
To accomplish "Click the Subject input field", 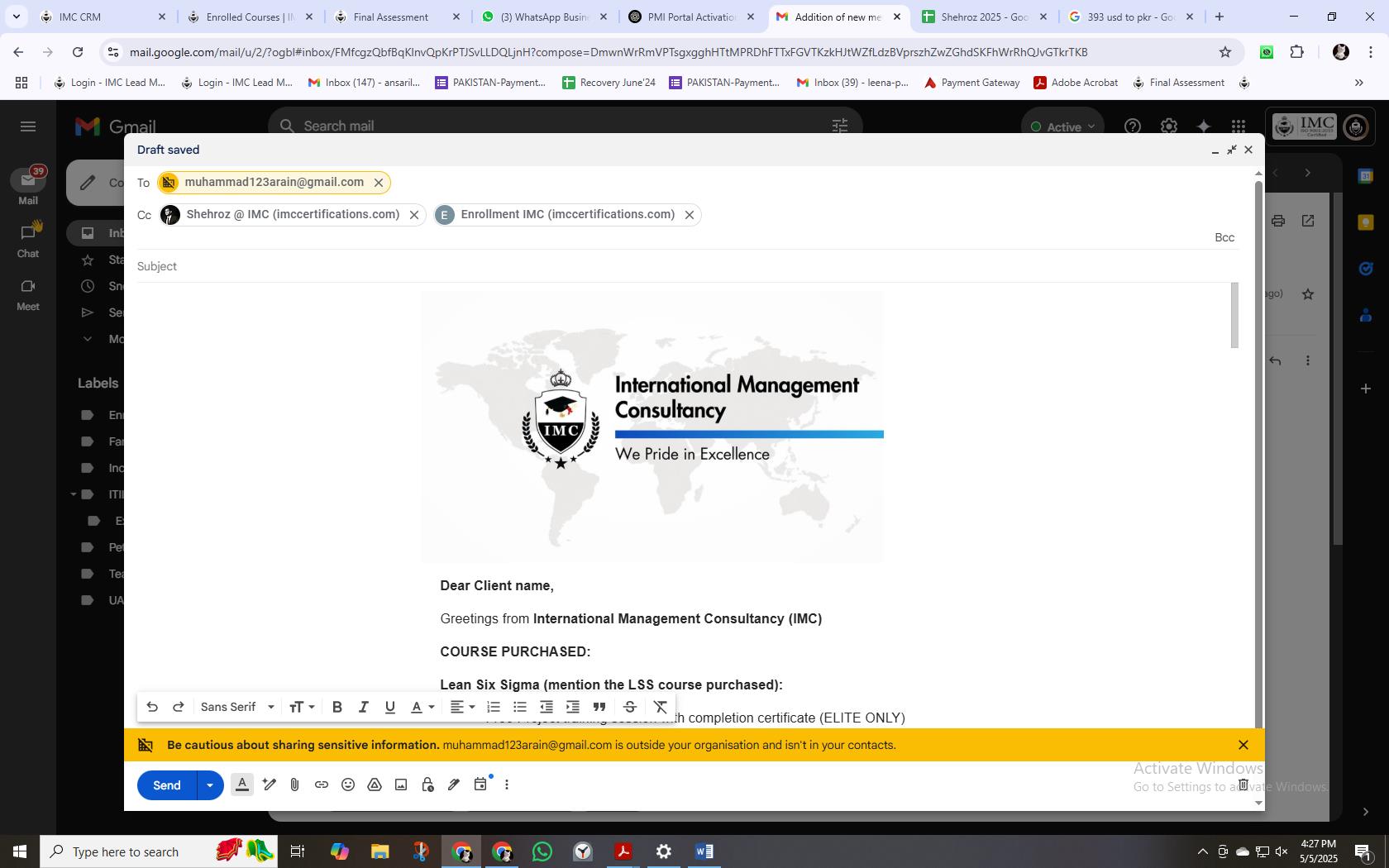I will click(686, 266).
